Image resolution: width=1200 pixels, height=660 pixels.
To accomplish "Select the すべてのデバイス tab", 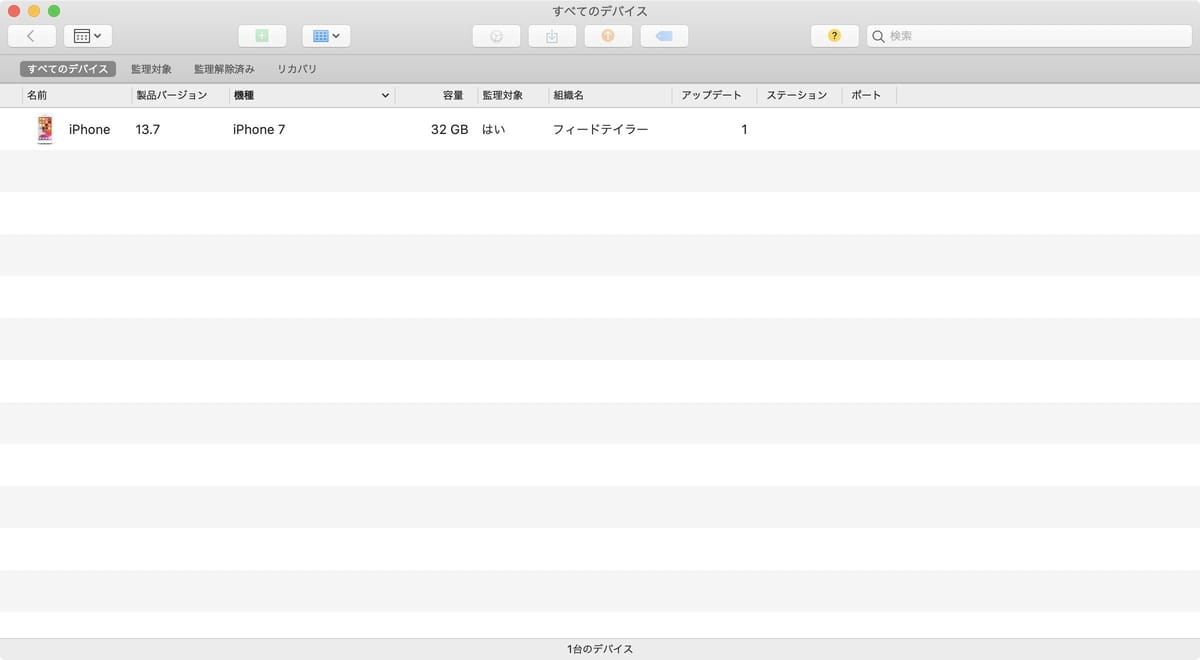I will (x=68, y=69).
